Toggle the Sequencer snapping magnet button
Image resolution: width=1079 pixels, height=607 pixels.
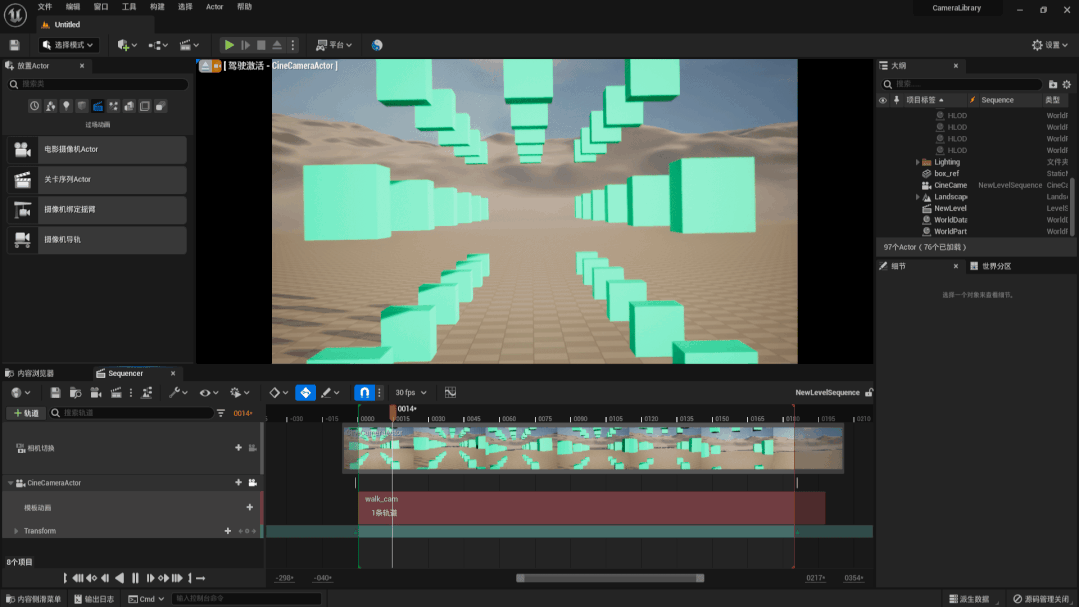point(365,393)
